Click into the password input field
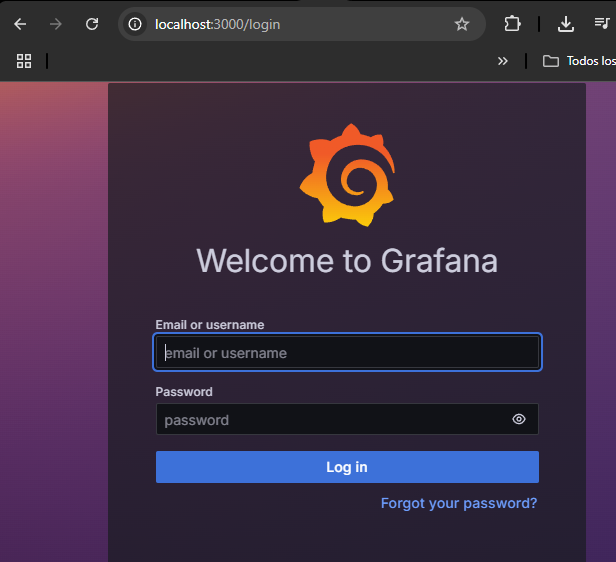Screen dimensions: 616x562 [330, 420]
